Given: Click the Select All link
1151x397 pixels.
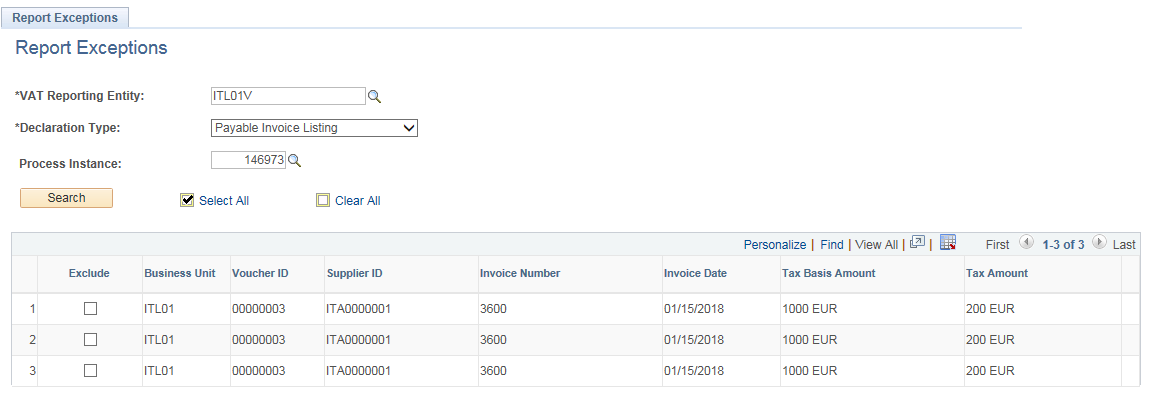Looking at the screenshot, I should tap(224, 201).
